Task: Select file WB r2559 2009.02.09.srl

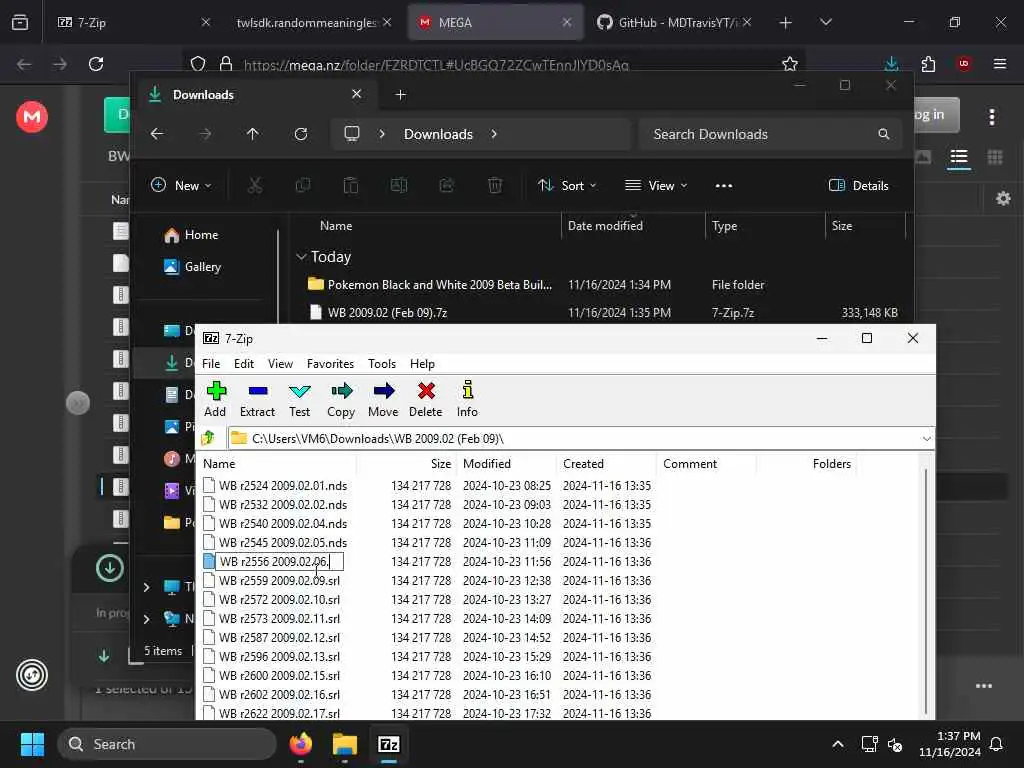Action: (x=279, y=581)
